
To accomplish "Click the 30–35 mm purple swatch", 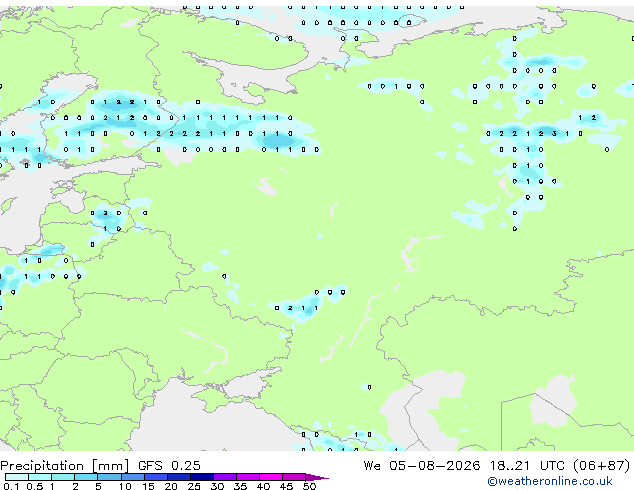I will coord(225,477).
